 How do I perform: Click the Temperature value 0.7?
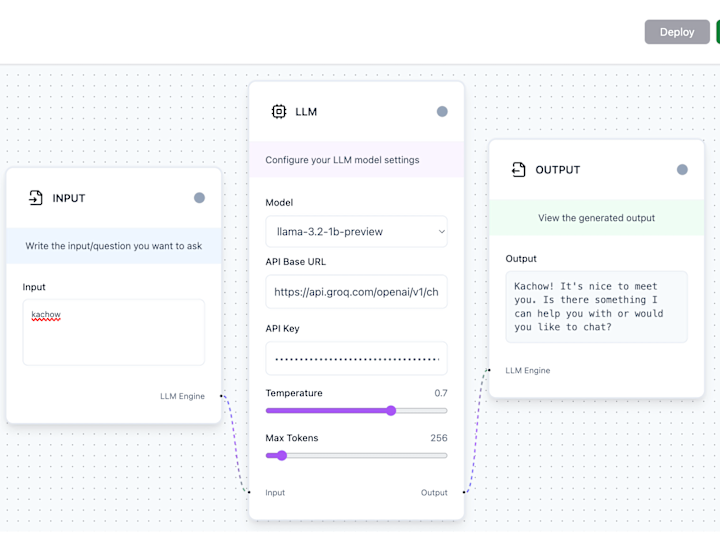(x=441, y=393)
